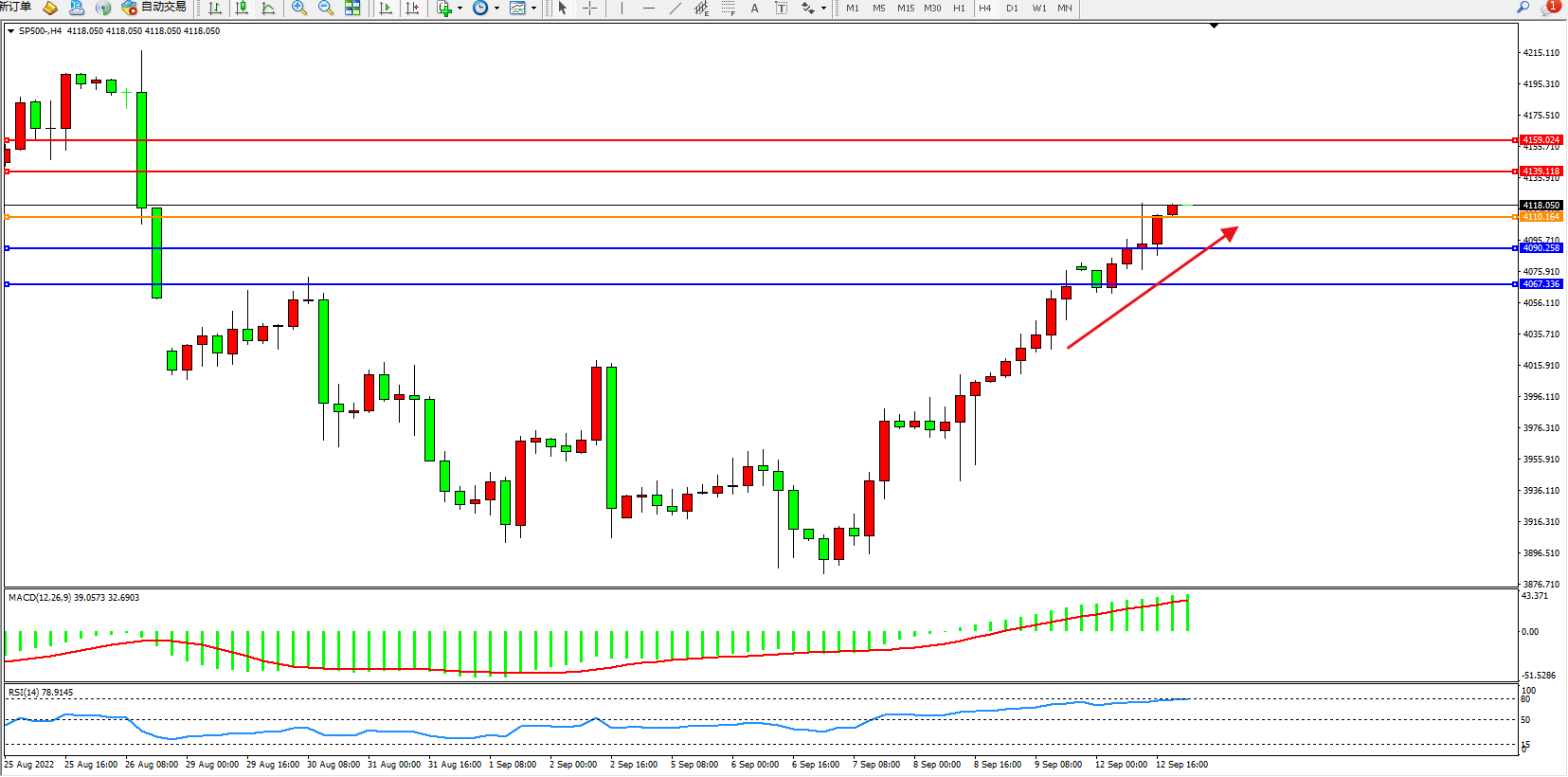Click the search magnifier in top-right corner
Viewport: 1568px width, 777px height.
[1523, 8]
